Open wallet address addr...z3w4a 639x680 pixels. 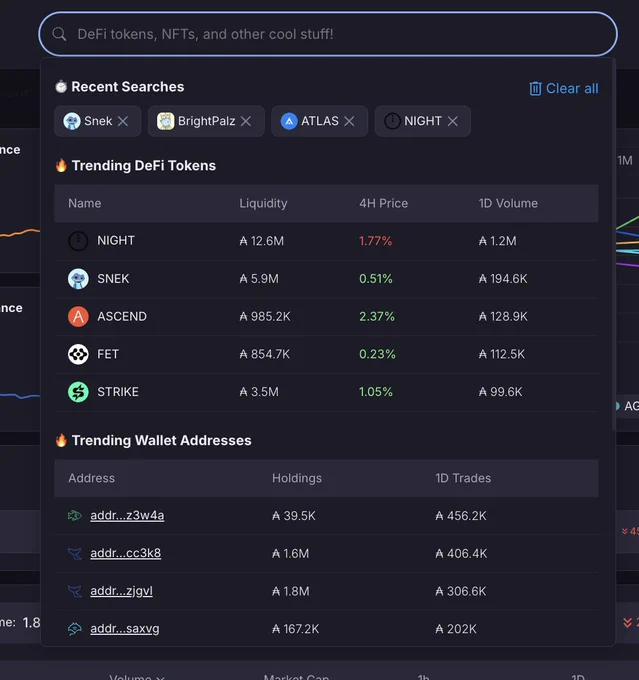point(127,515)
